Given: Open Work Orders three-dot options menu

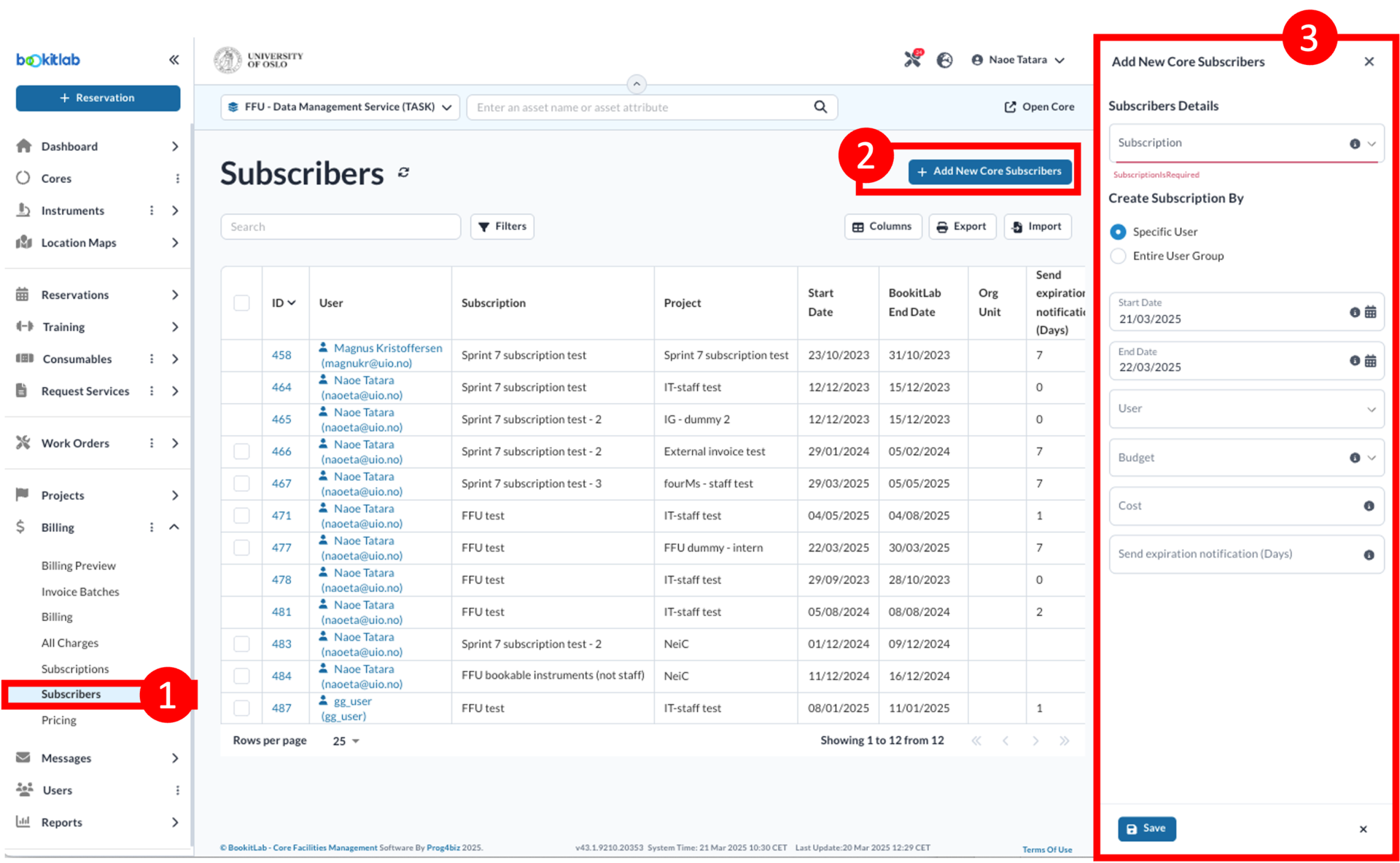Looking at the screenshot, I should tap(152, 443).
